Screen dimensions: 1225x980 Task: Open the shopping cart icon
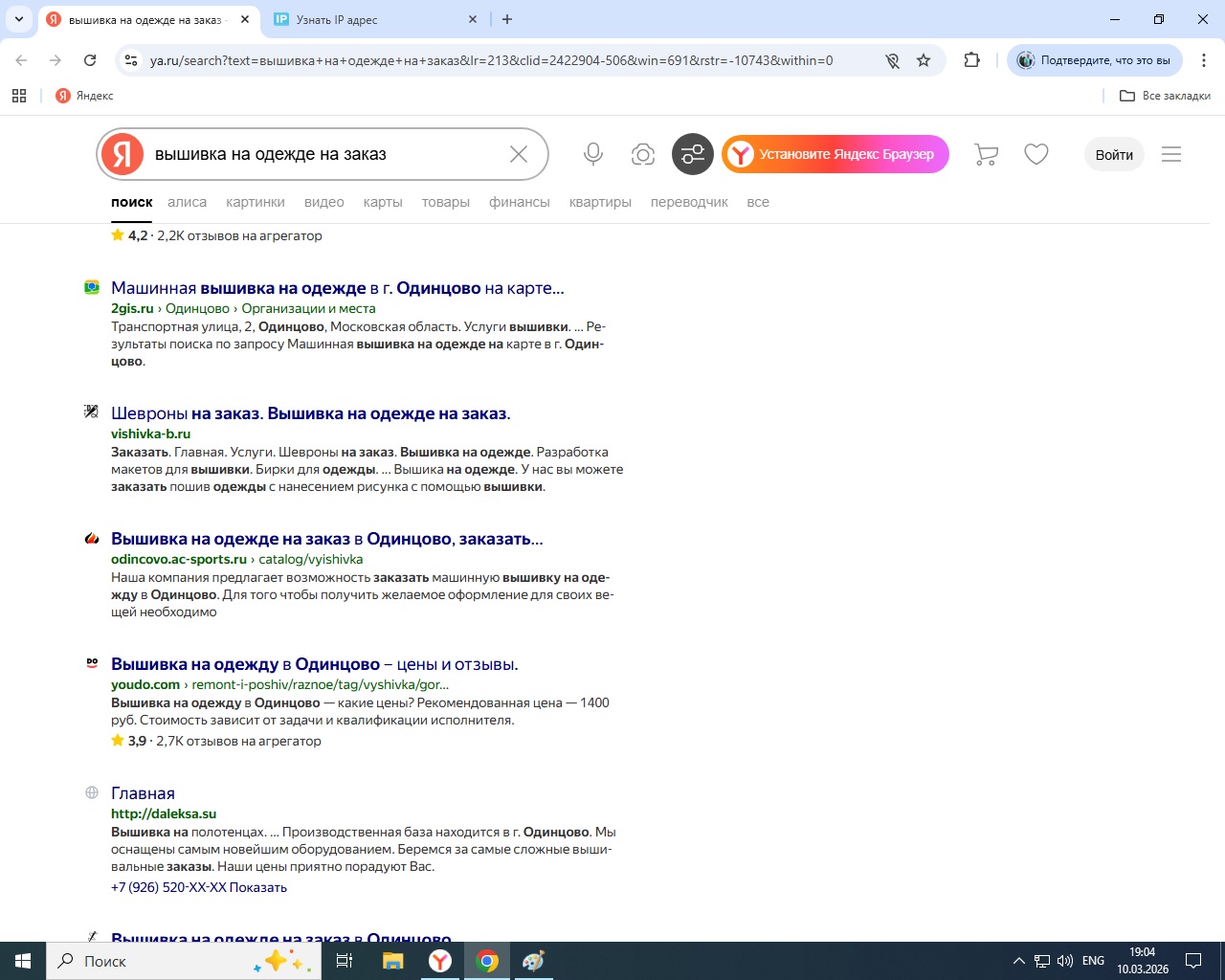(986, 154)
